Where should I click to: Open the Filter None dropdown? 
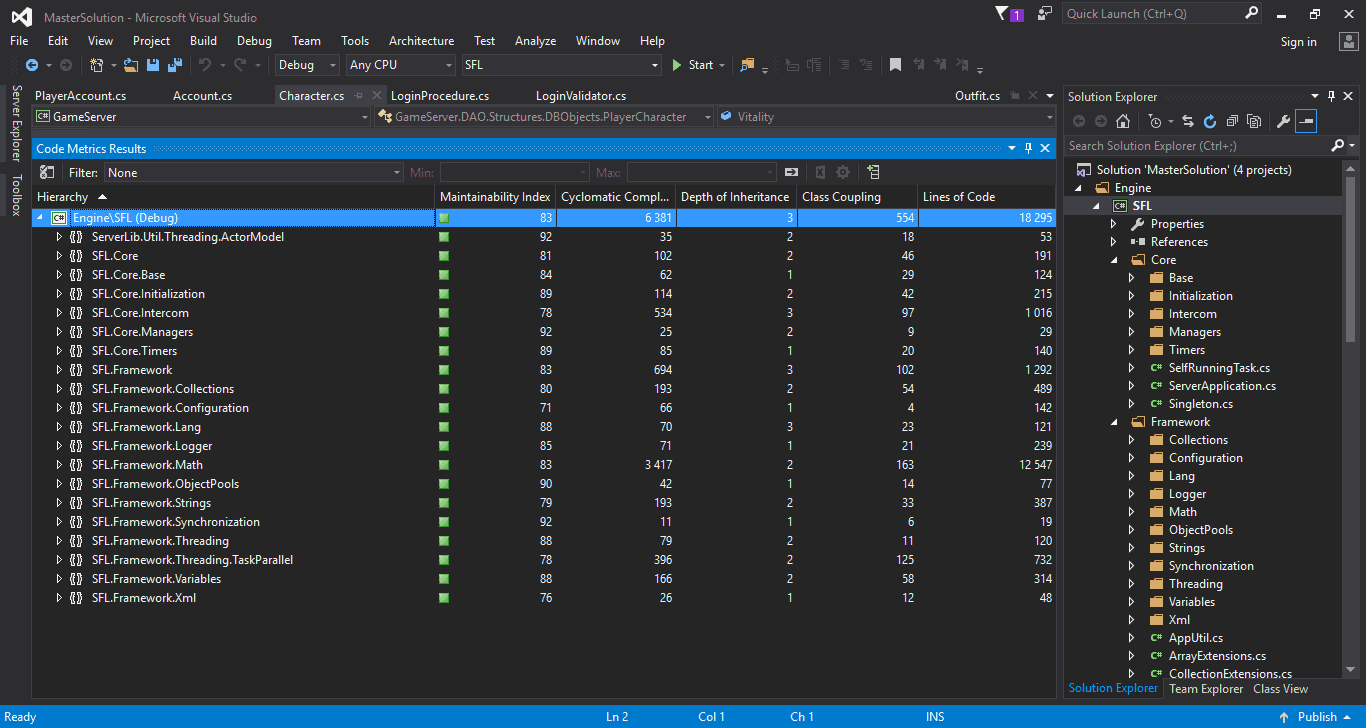(253, 172)
